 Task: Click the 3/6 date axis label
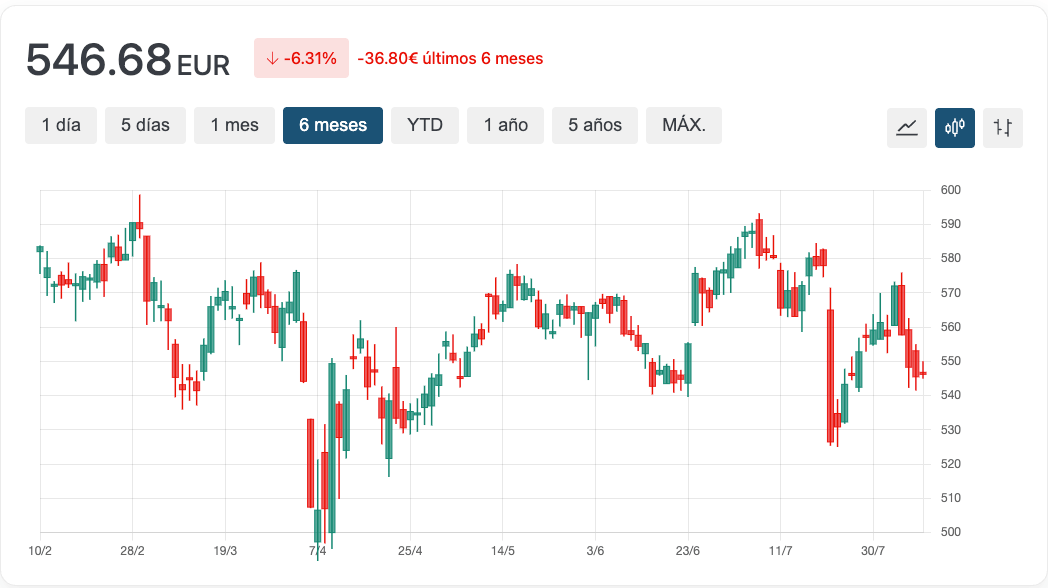pos(595,551)
